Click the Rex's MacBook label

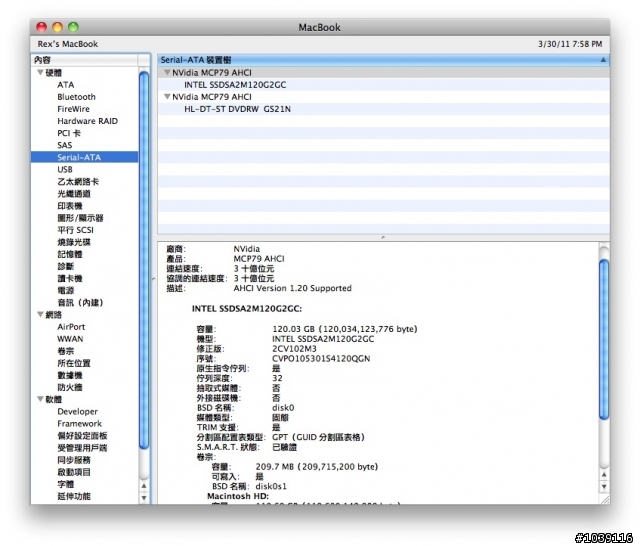[x=67, y=44]
